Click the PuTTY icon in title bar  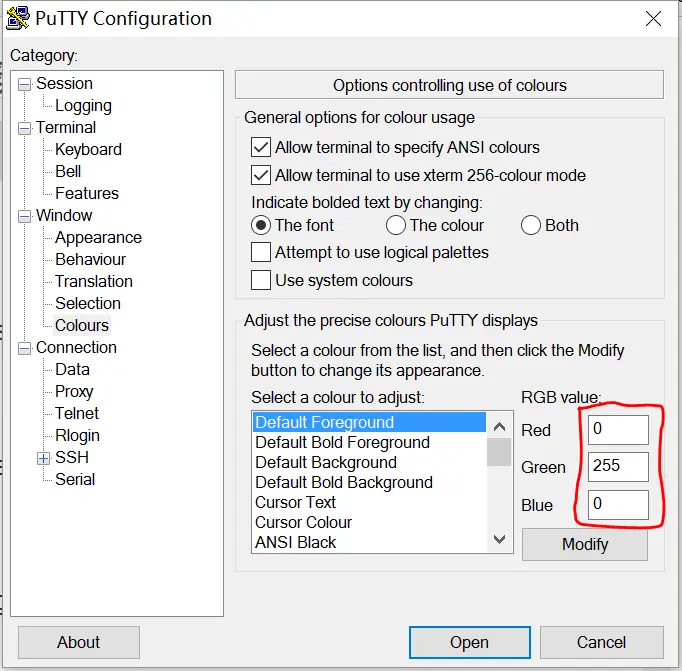[x=18, y=18]
